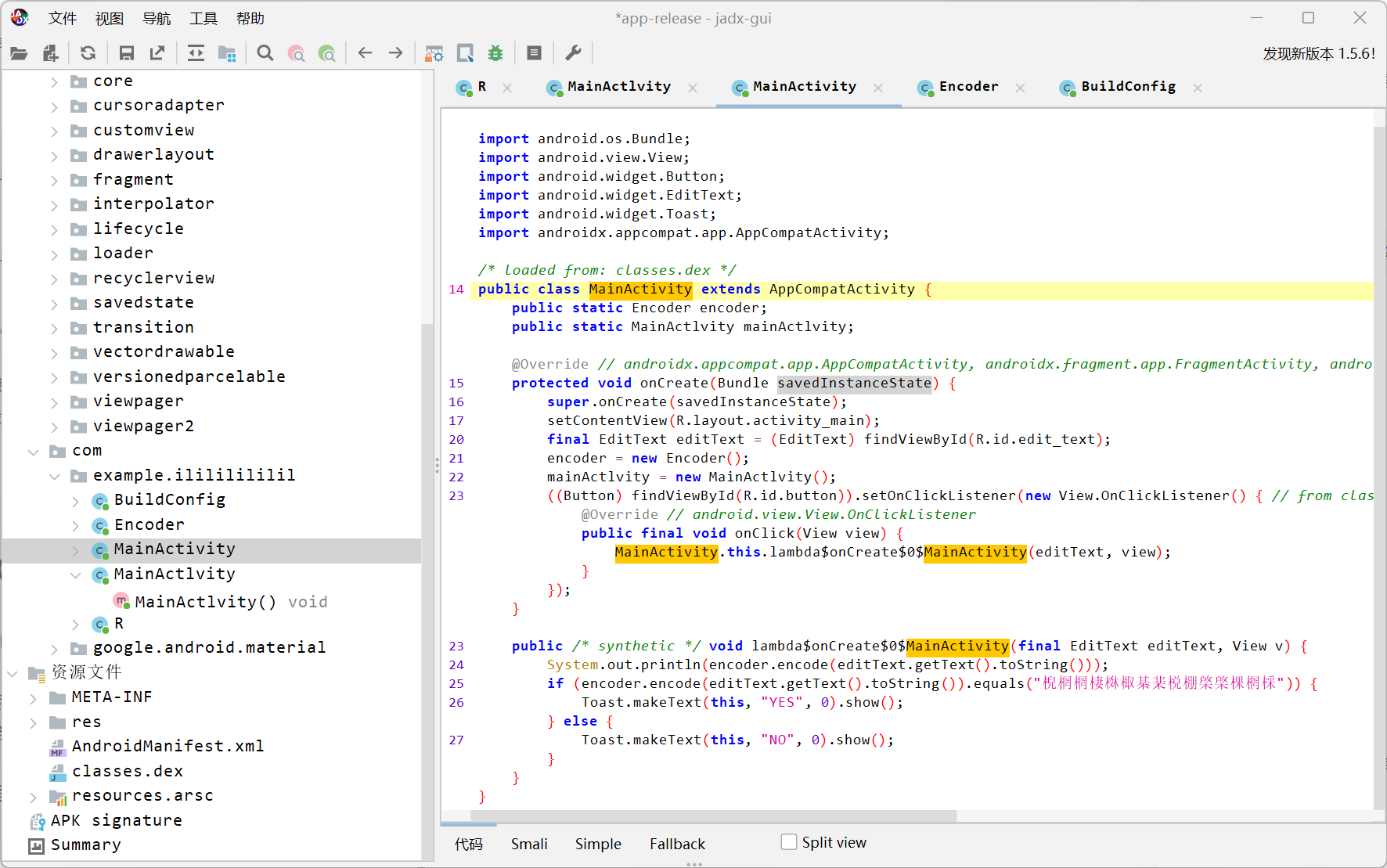Select the 代码 view tab

pyautogui.click(x=469, y=844)
